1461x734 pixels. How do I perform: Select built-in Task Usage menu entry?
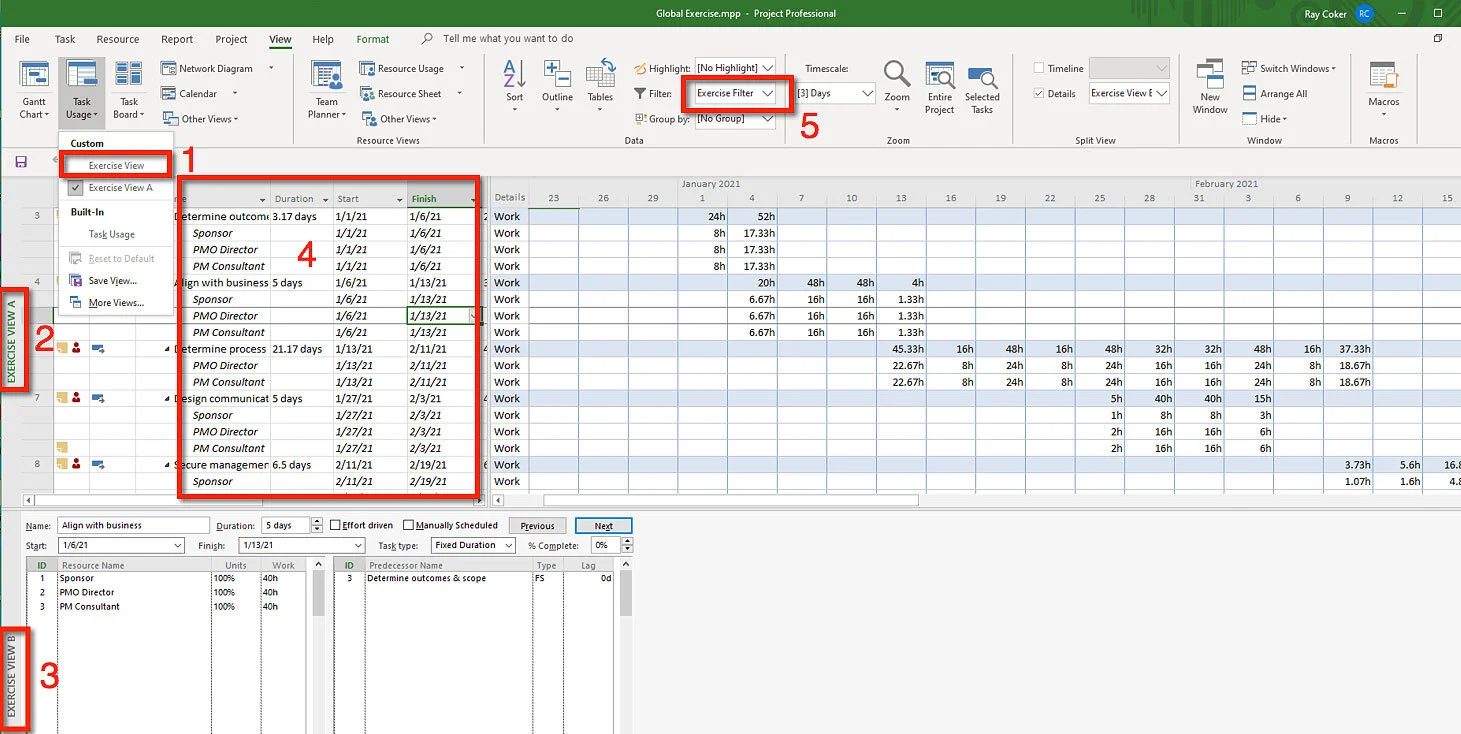(x=111, y=234)
